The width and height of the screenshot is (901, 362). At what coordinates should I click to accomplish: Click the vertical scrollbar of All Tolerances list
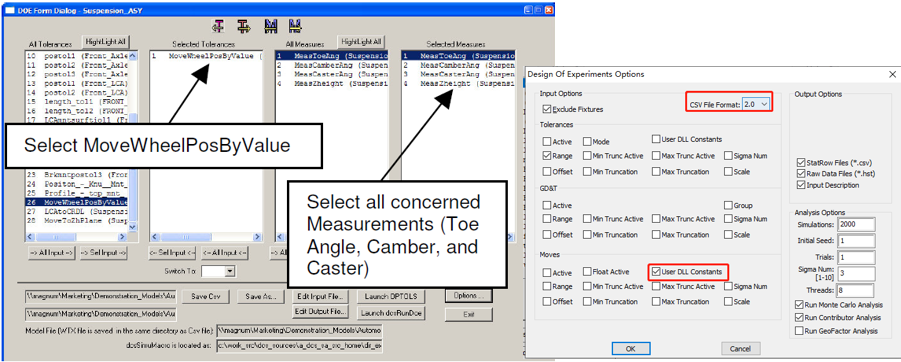click(x=133, y=141)
